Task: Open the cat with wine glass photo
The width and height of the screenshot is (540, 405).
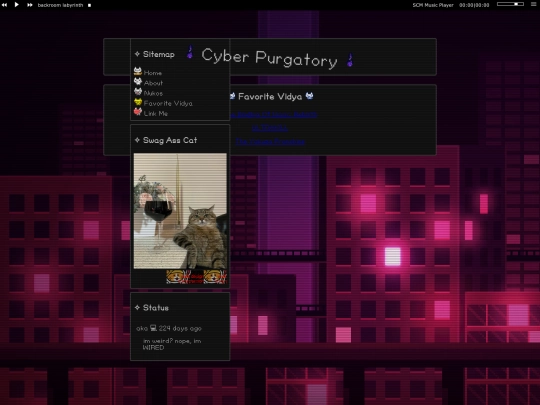Action: [x=180, y=211]
